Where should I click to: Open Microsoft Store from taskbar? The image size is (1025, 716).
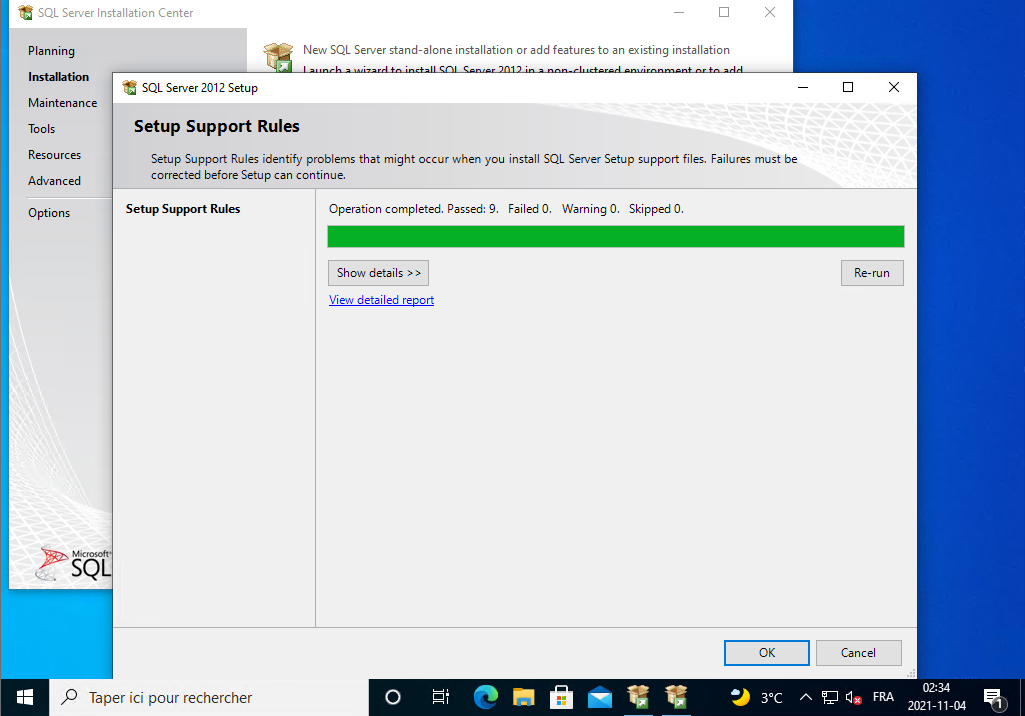point(562,697)
